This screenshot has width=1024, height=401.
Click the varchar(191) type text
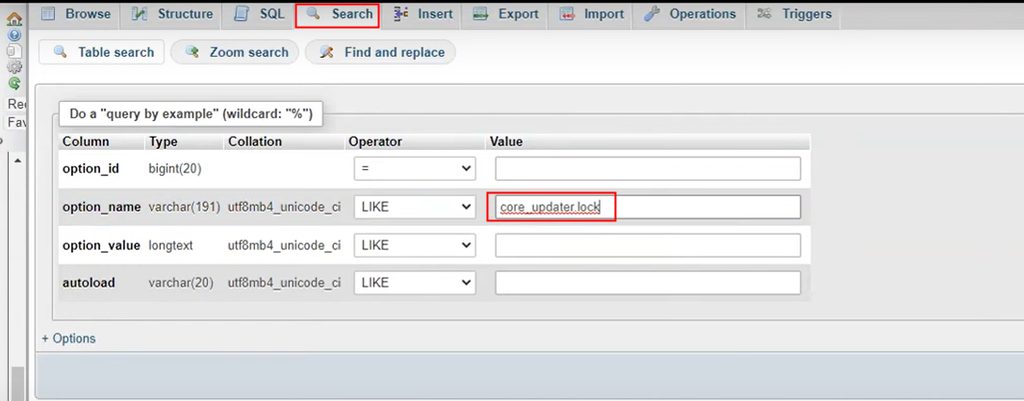pyautogui.click(x=185, y=207)
